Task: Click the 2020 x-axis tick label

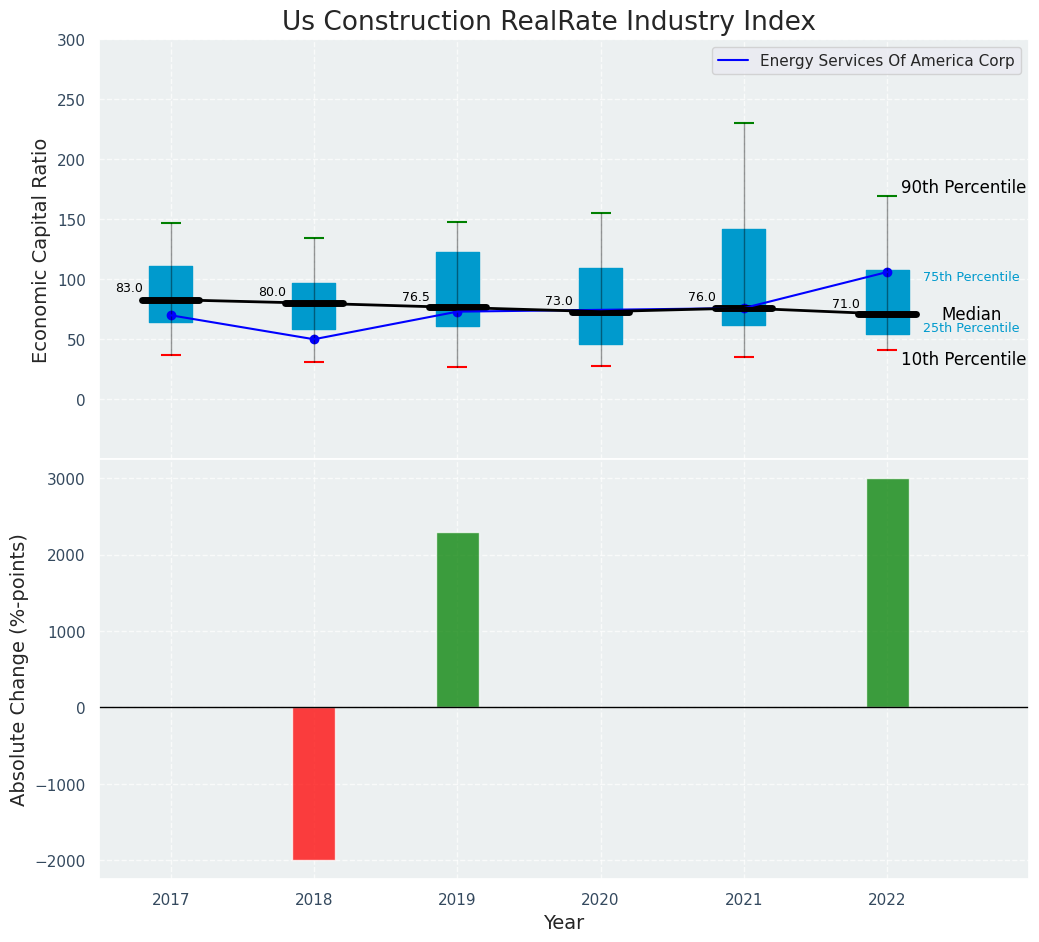Action: tap(601, 900)
